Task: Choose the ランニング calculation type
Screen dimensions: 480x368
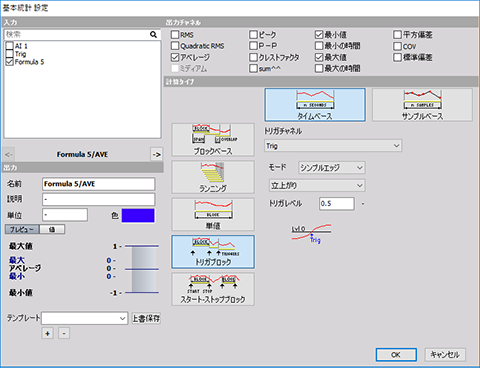Action: 213,177
